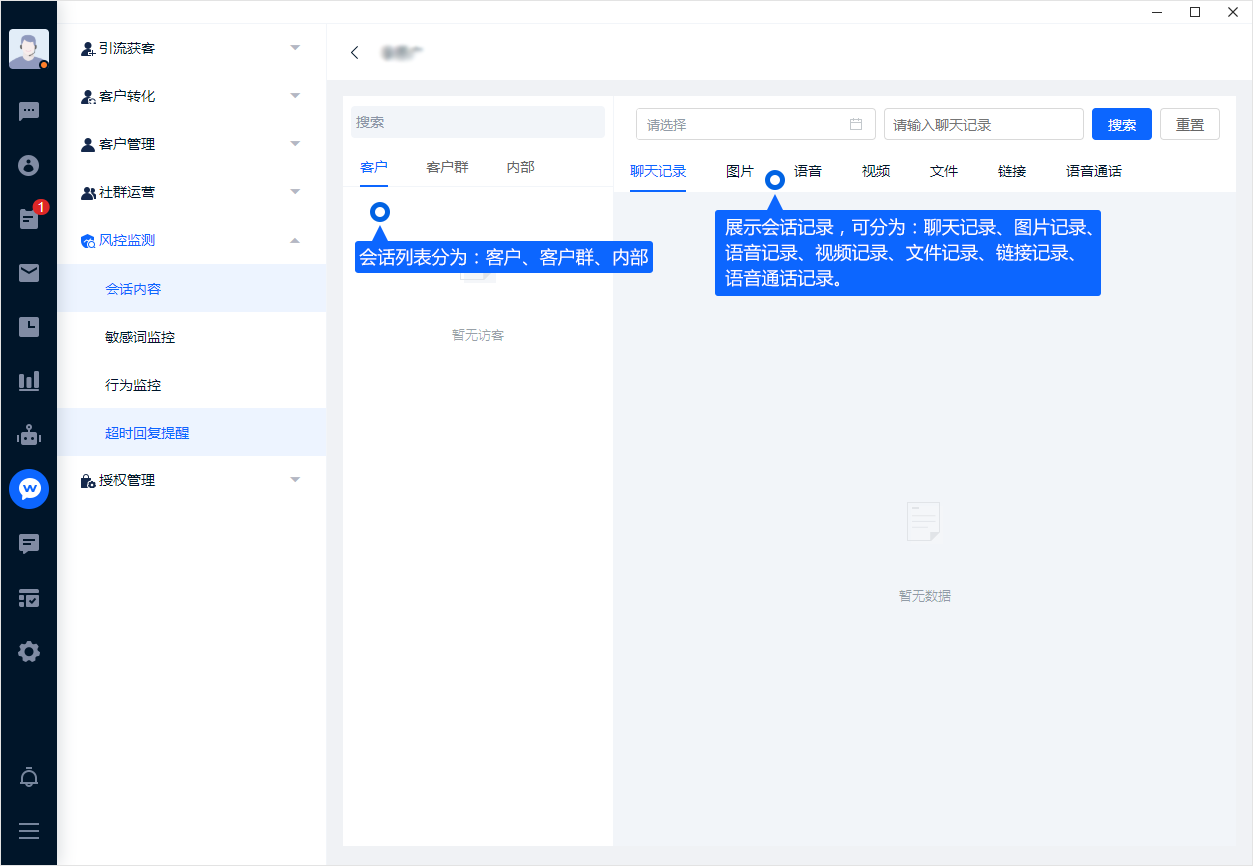Open the 请选择 date picker field
Viewport: 1253px width, 866px height.
point(755,125)
